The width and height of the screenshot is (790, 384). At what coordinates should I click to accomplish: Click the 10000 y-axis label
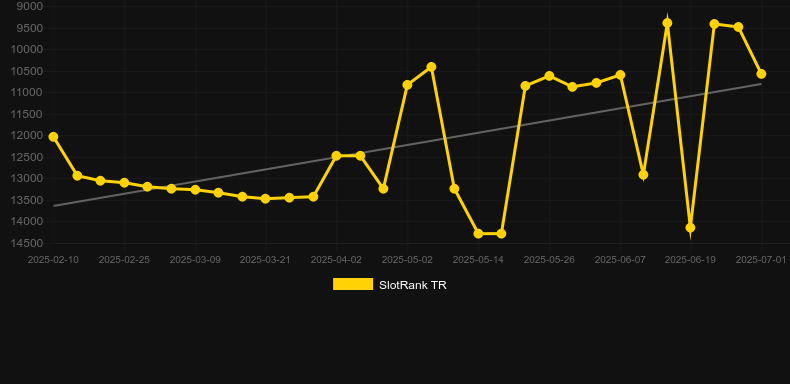pyautogui.click(x=27, y=49)
